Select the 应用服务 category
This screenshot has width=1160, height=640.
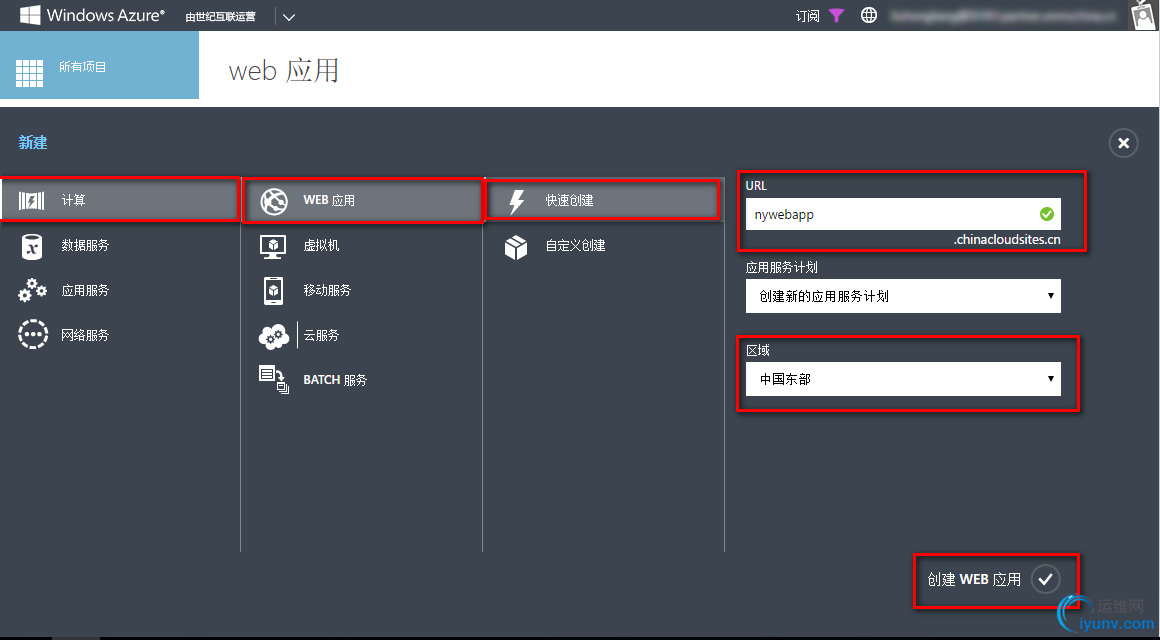[x=120, y=290]
